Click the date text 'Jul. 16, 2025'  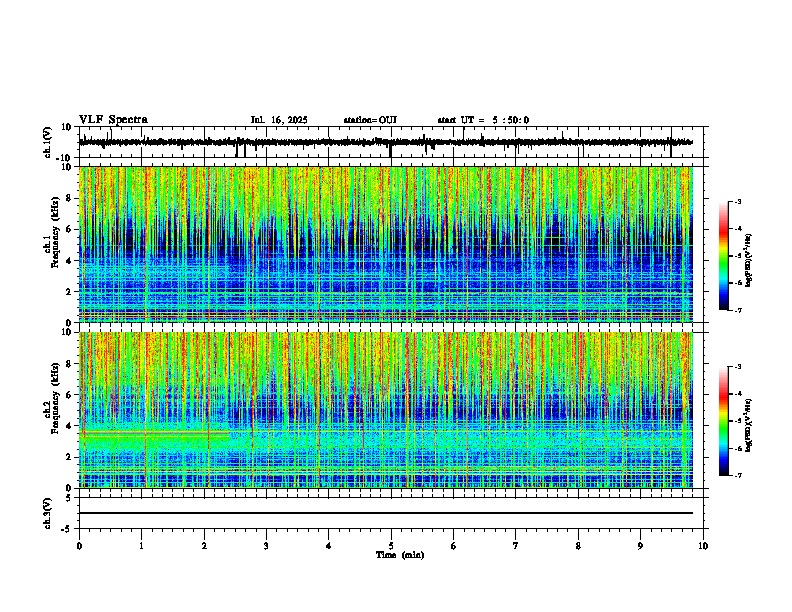pos(279,120)
